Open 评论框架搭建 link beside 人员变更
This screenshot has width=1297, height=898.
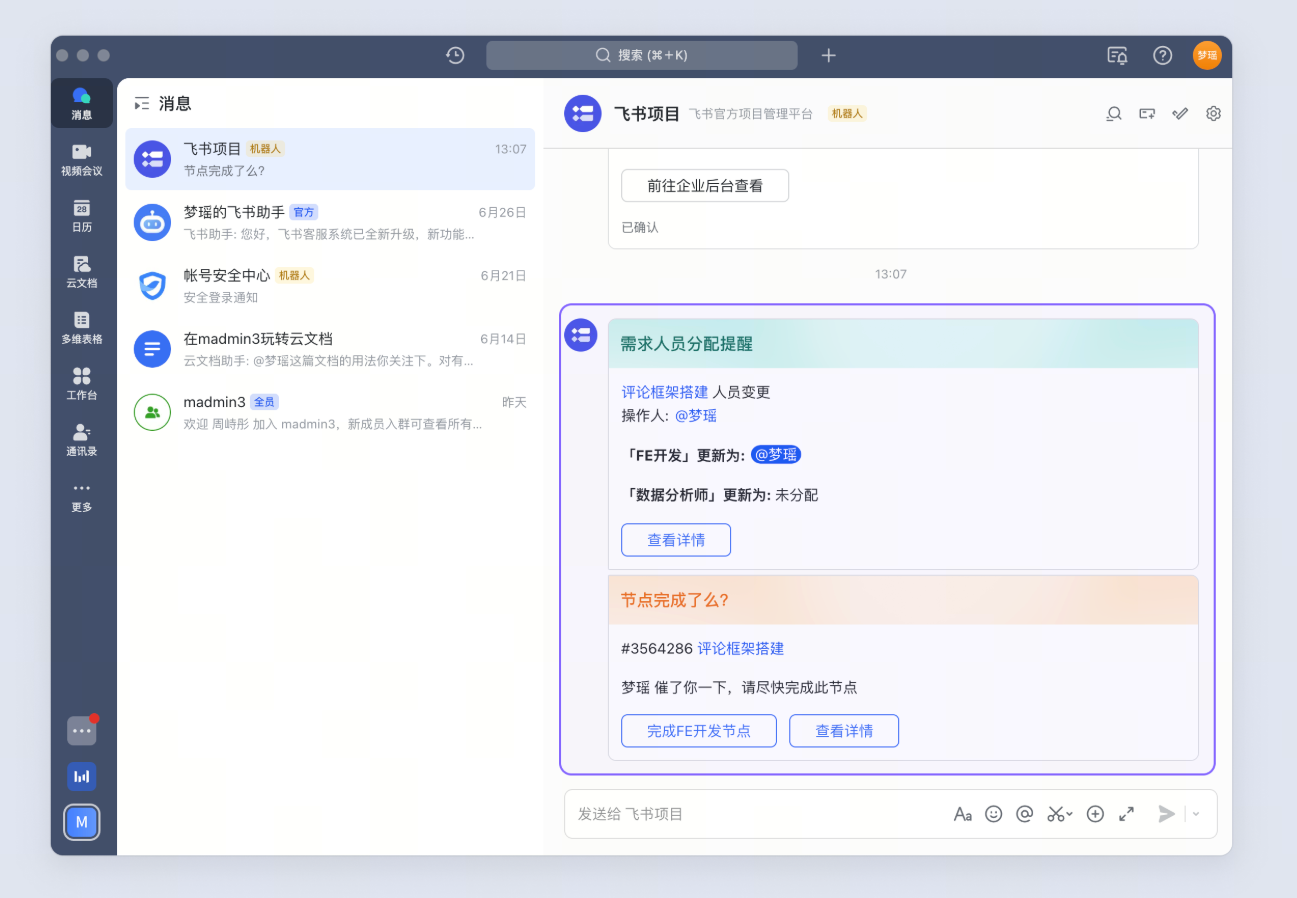(665, 392)
